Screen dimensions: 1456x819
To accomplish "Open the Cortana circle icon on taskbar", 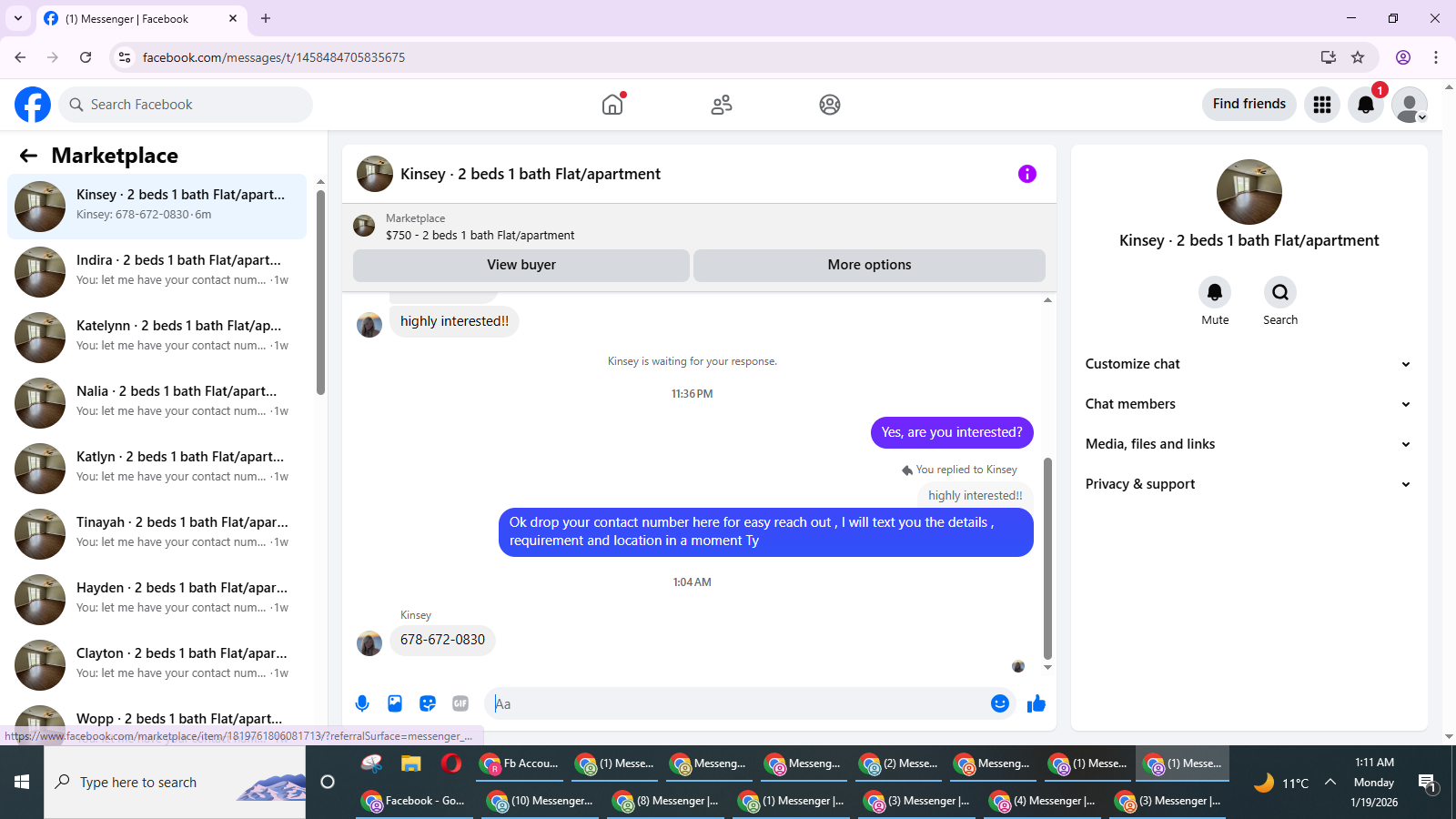I will click(x=328, y=783).
